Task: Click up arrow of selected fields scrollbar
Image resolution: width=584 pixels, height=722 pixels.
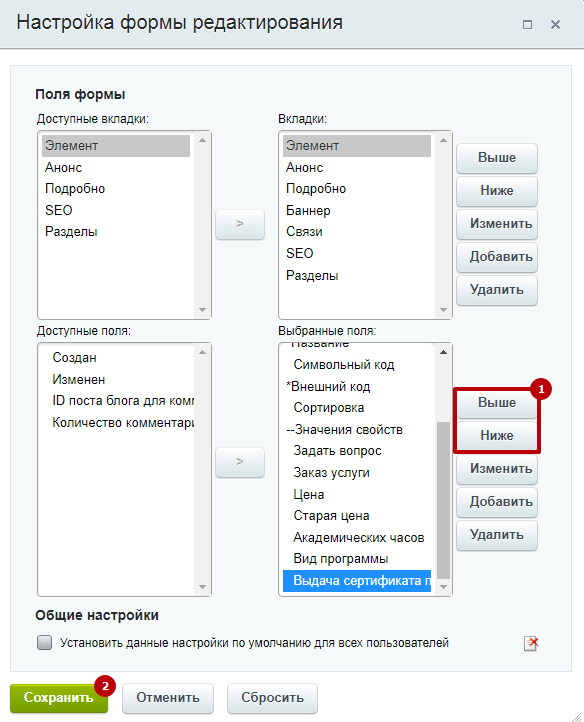Action: click(x=444, y=352)
